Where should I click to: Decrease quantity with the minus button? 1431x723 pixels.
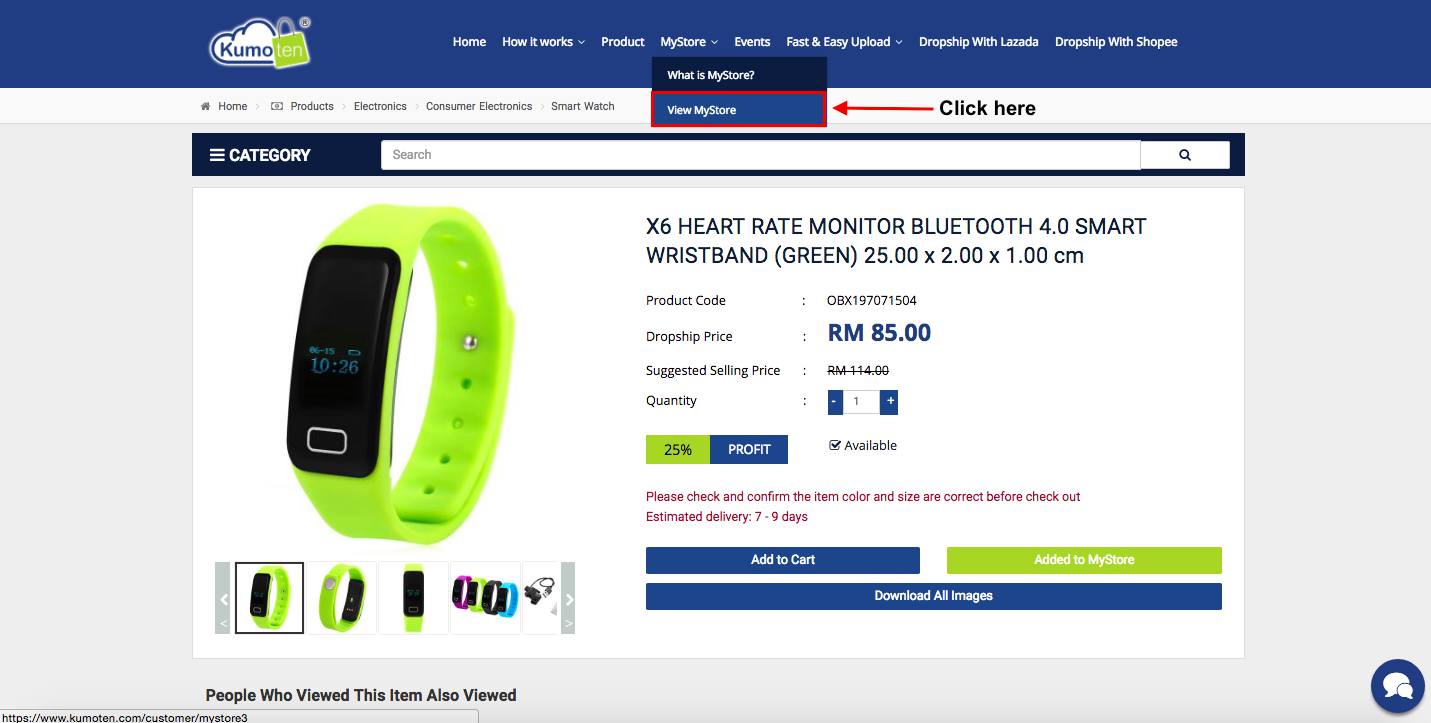835,402
